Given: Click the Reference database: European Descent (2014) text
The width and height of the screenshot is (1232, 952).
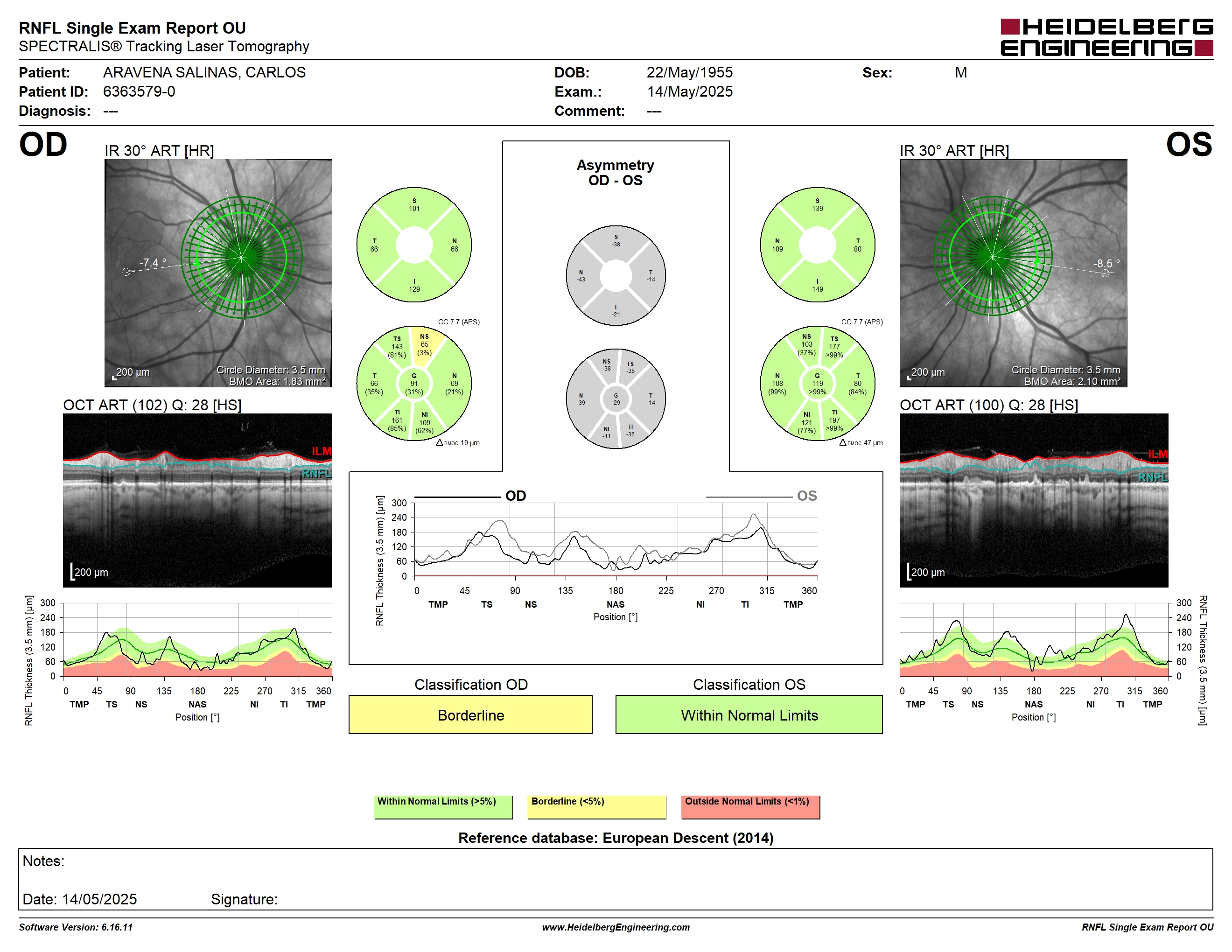Looking at the screenshot, I should pyautogui.click(x=616, y=838).
